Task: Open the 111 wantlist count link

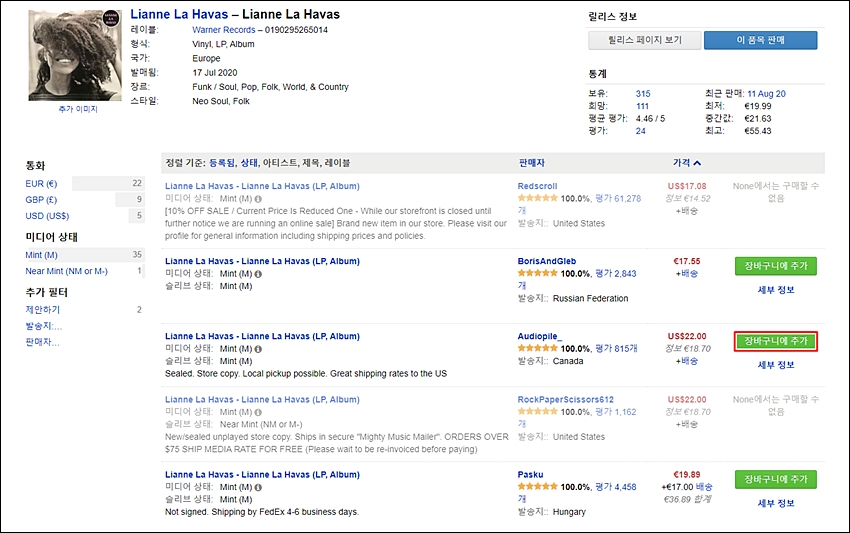Action: tap(642, 106)
